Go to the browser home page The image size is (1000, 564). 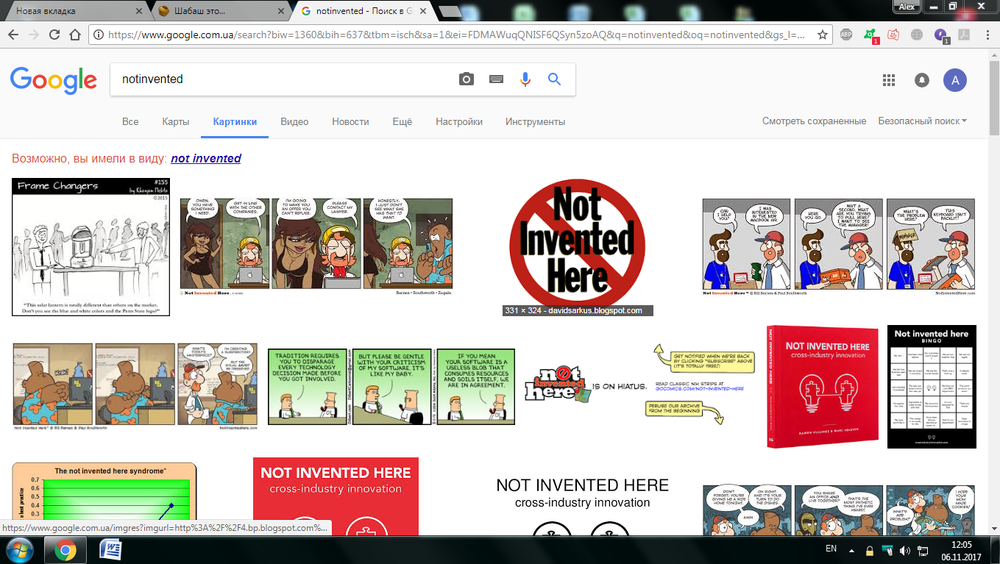pyautogui.click(x=75, y=34)
